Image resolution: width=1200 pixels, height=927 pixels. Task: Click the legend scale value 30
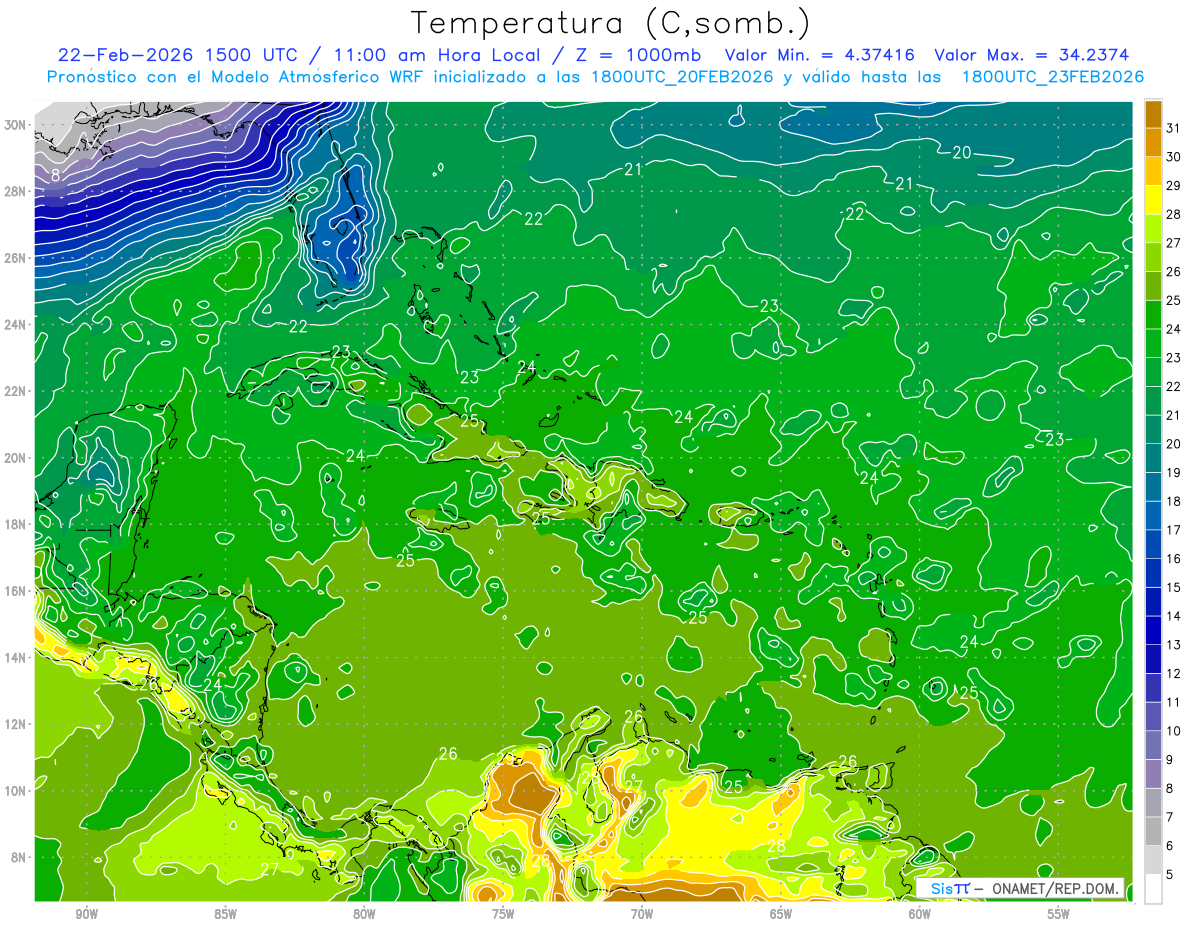click(x=1174, y=157)
